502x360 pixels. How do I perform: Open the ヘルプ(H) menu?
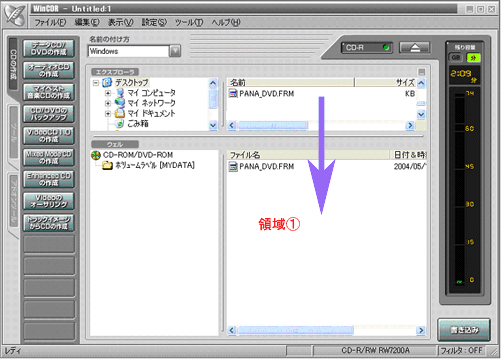226,23
